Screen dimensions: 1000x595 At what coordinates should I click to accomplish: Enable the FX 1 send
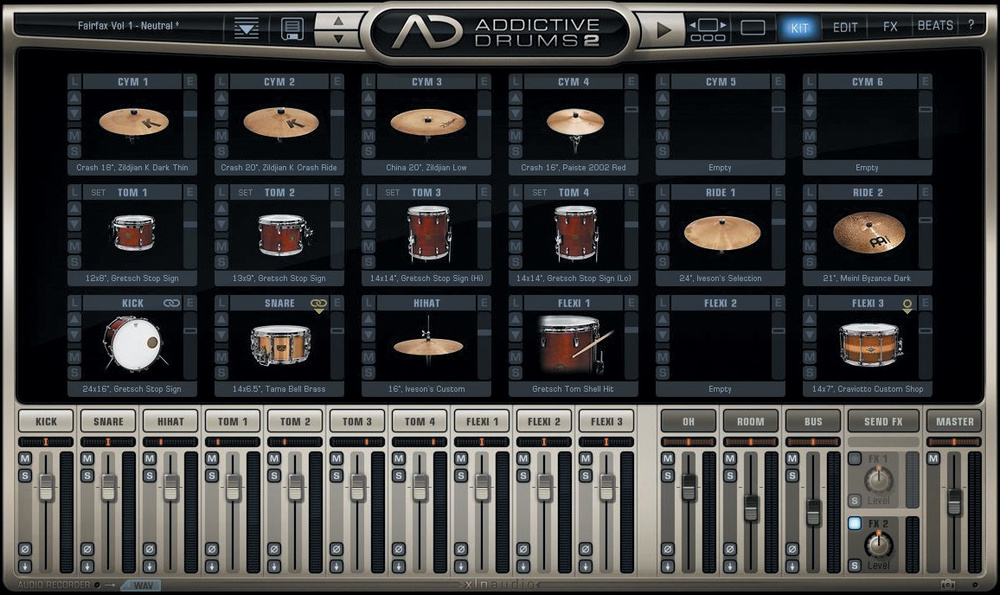(x=854, y=459)
